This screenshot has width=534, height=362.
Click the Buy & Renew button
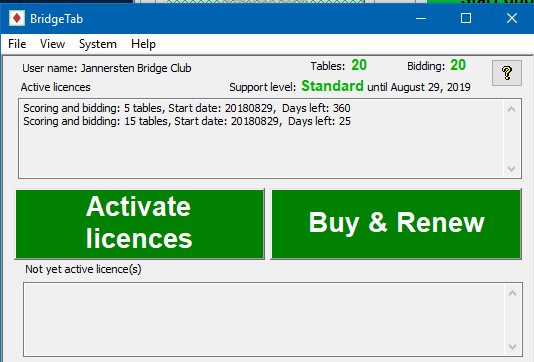[396, 224]
